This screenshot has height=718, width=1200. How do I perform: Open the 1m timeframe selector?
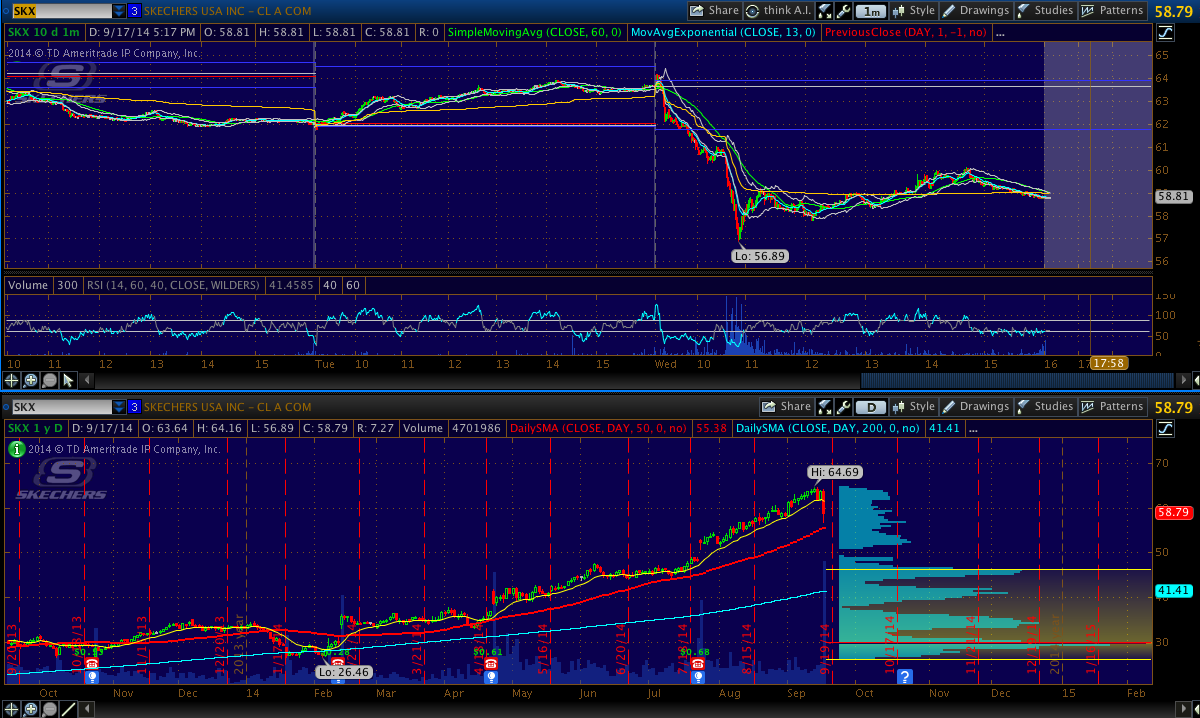pos(871,11)
